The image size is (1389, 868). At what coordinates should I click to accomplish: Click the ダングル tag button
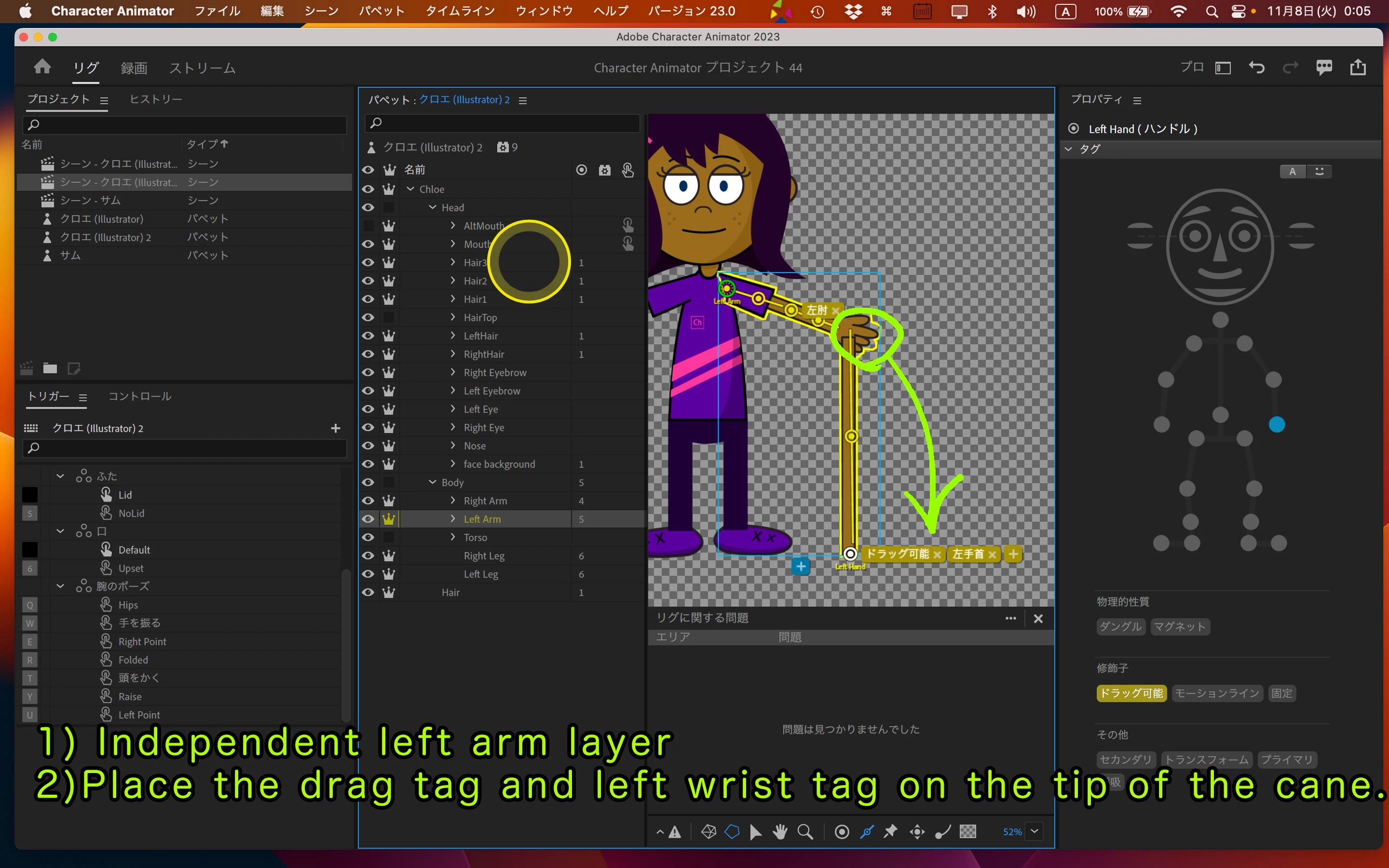click(x=1120, y=626)
